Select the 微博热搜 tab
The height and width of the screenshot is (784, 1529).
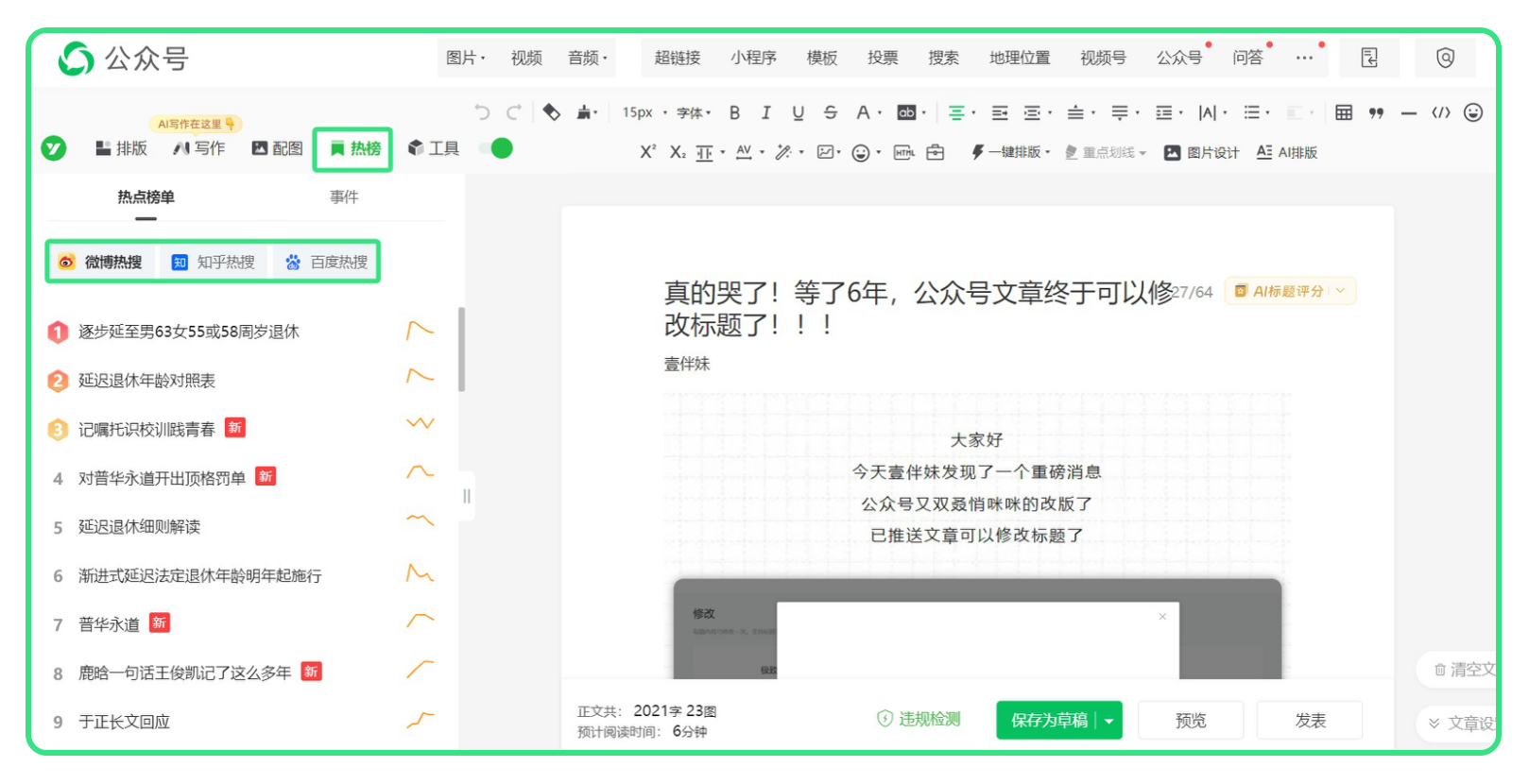(x=101, y=262)
